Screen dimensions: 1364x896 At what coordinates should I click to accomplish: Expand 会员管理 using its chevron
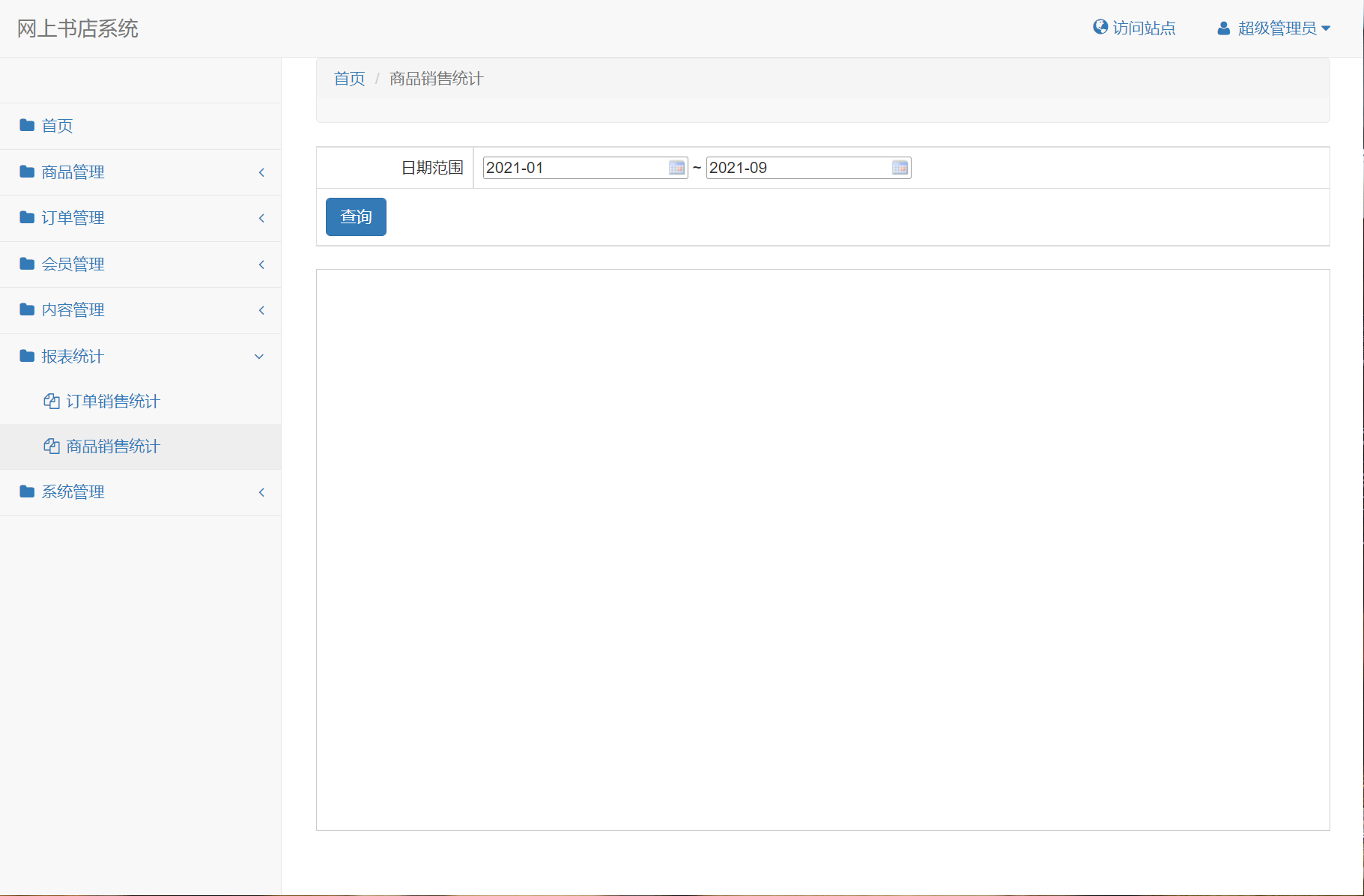pyautogui.click(x=261, y=264)
